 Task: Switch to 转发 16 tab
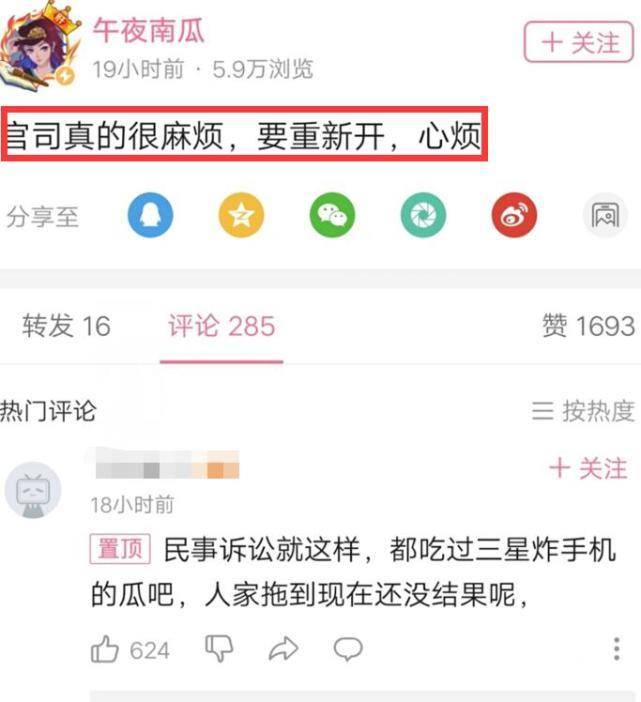66,326
